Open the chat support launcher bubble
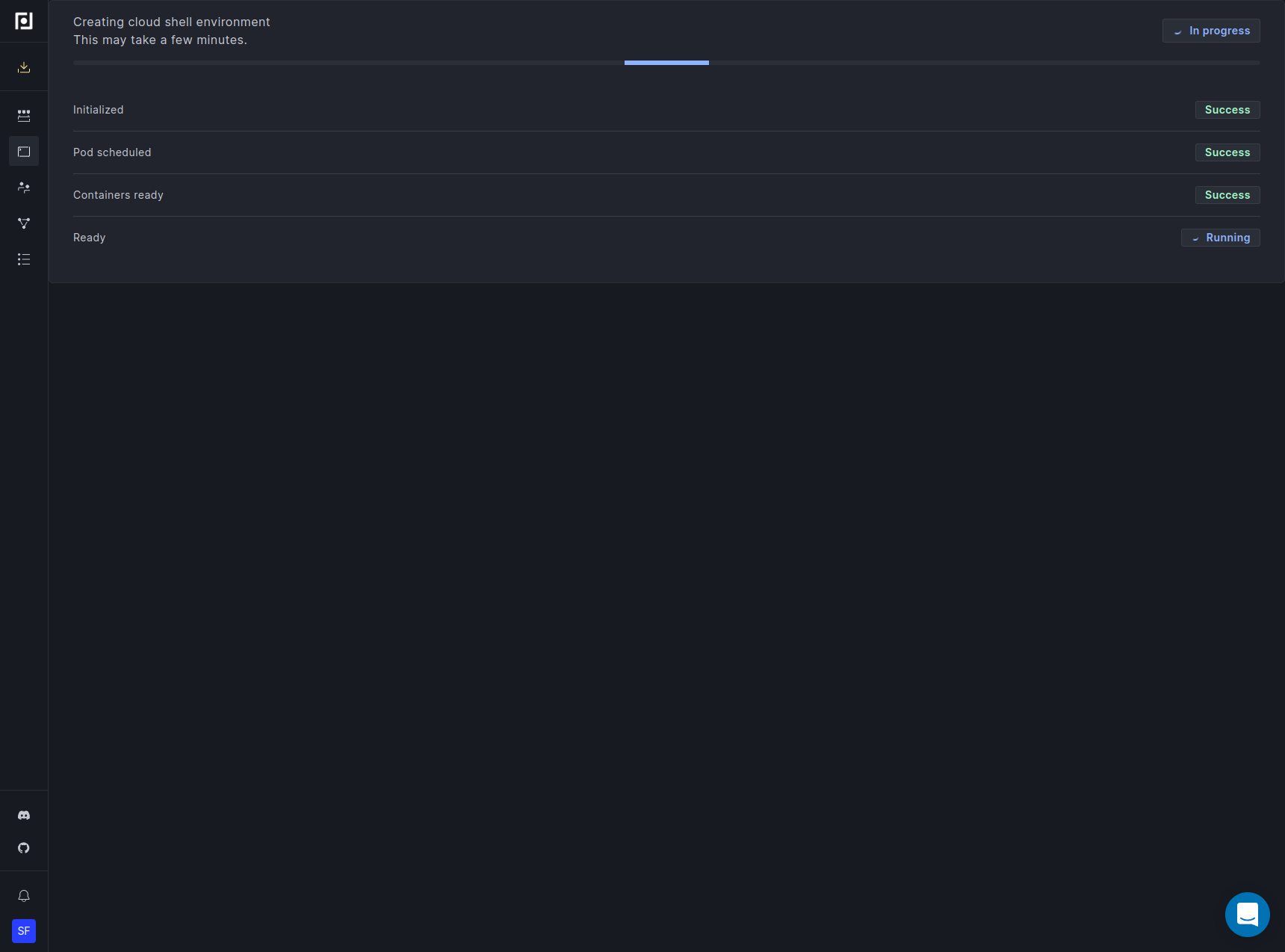 click(x=1248, y=915)
